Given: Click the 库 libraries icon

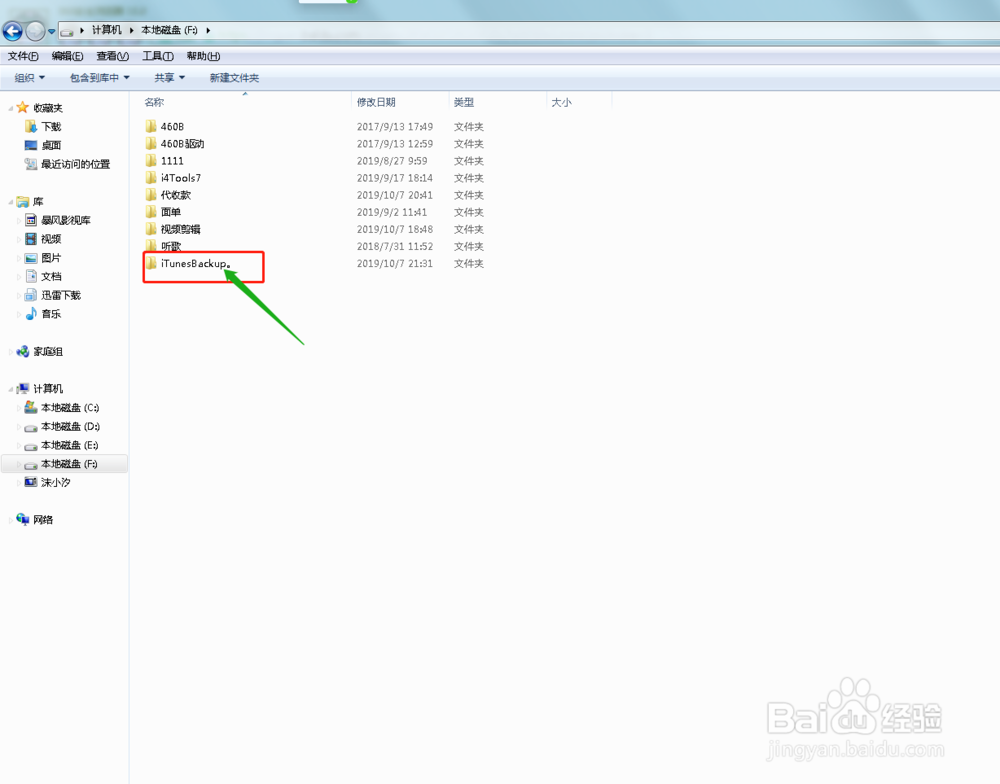Looking at the screenshot, I should [x=23, y=202].
